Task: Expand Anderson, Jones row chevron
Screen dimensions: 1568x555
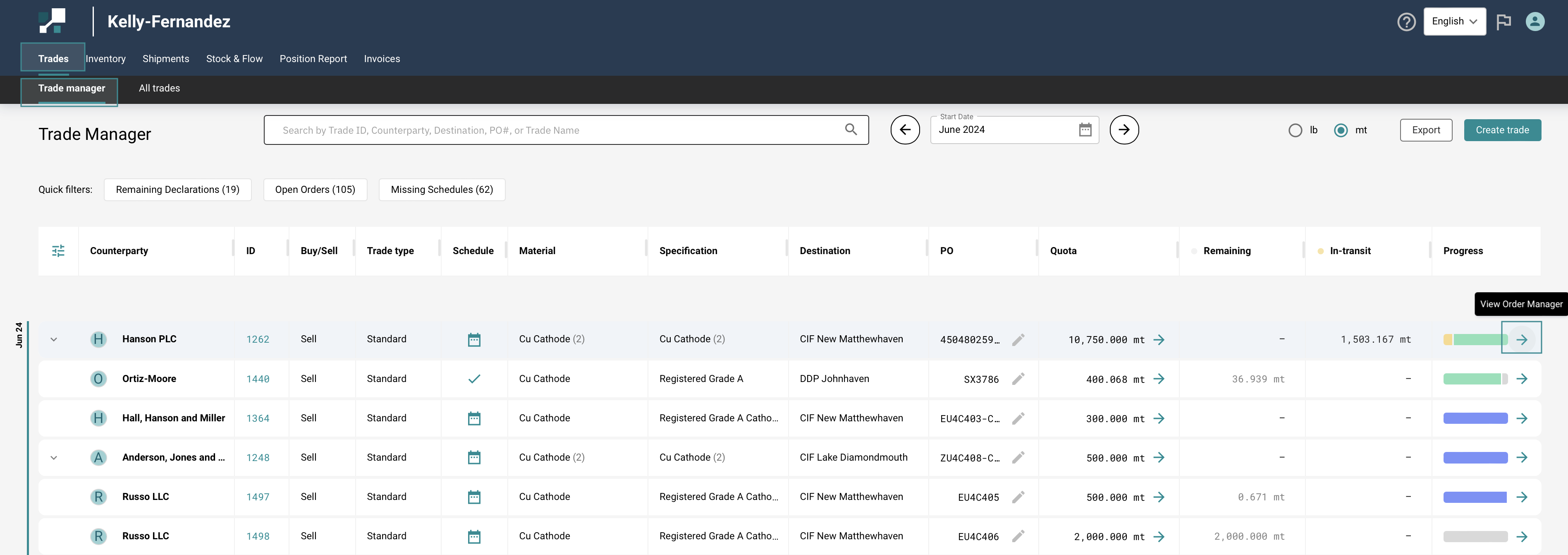Action: tap(54, 457)
